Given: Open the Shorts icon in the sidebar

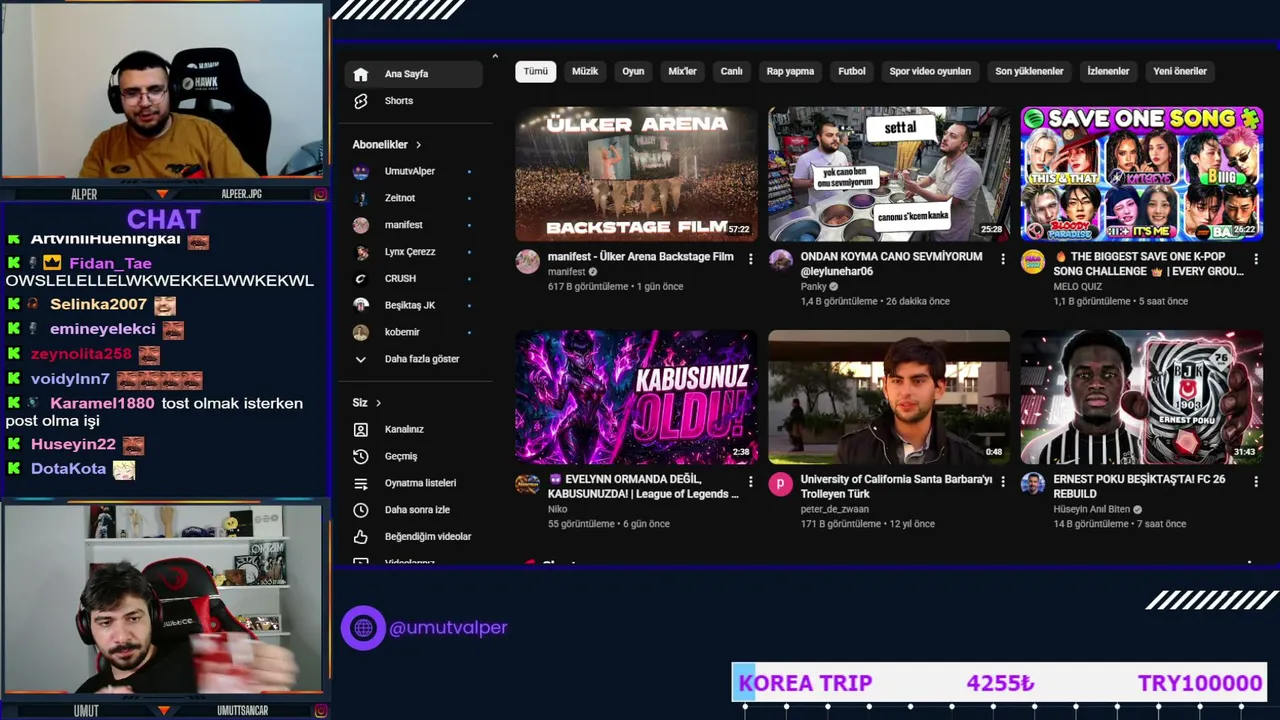Looking at the screenshot, I should pyautogui.click(x=361, y=101).
